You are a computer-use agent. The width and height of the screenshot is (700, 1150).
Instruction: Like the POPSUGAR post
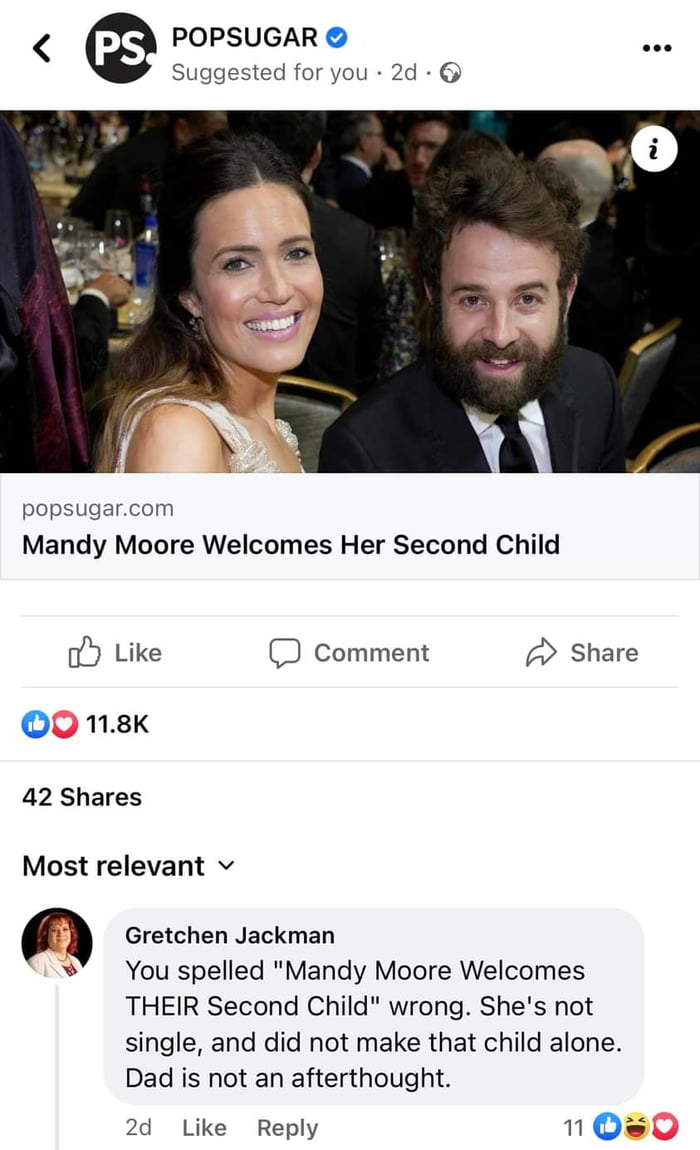coord(113,653)
